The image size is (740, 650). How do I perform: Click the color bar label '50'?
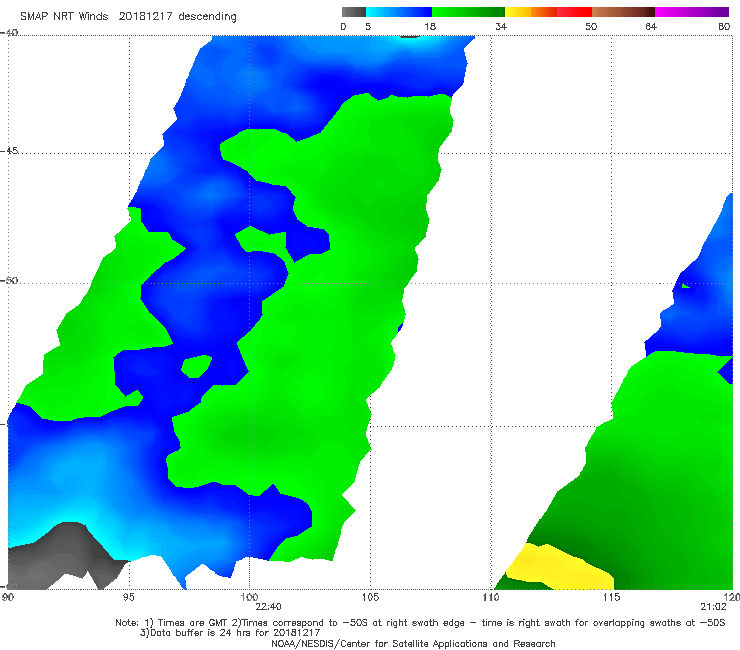pos(591,27)
